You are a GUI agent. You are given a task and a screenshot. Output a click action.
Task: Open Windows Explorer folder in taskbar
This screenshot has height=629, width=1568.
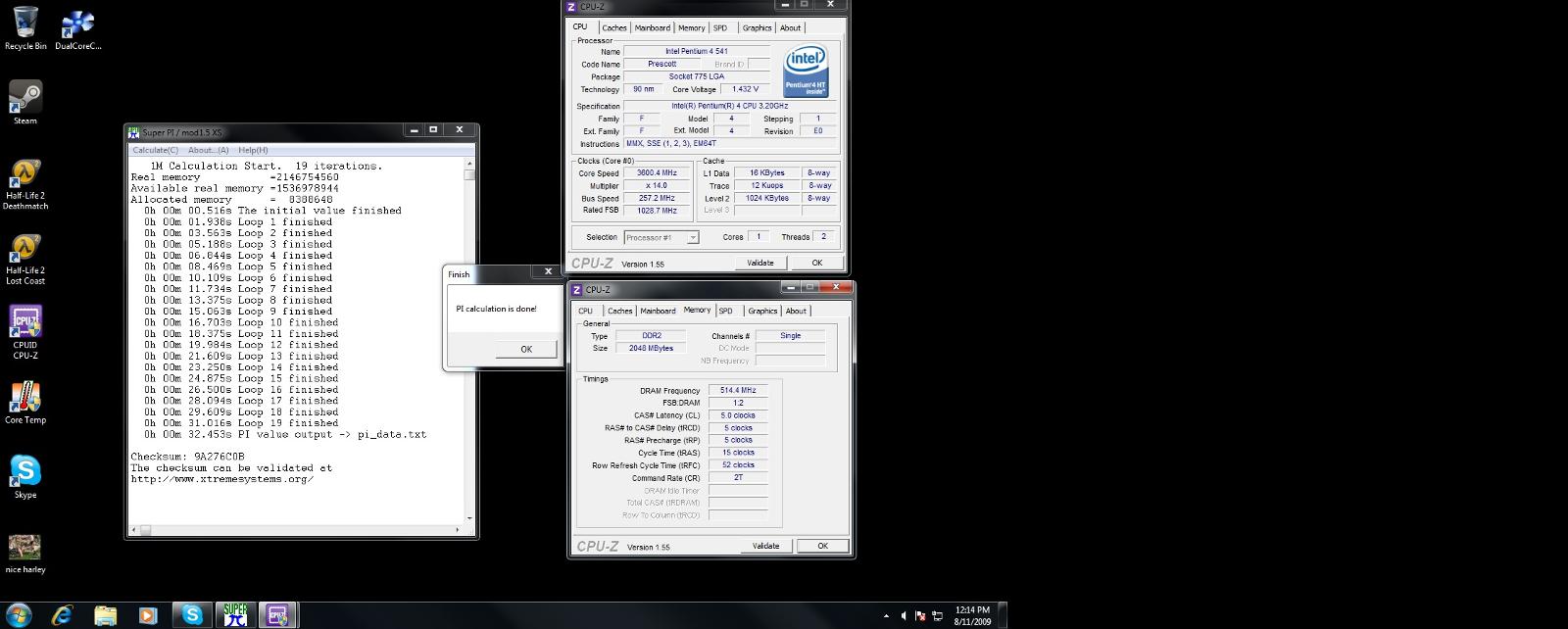tap(105, 614)
